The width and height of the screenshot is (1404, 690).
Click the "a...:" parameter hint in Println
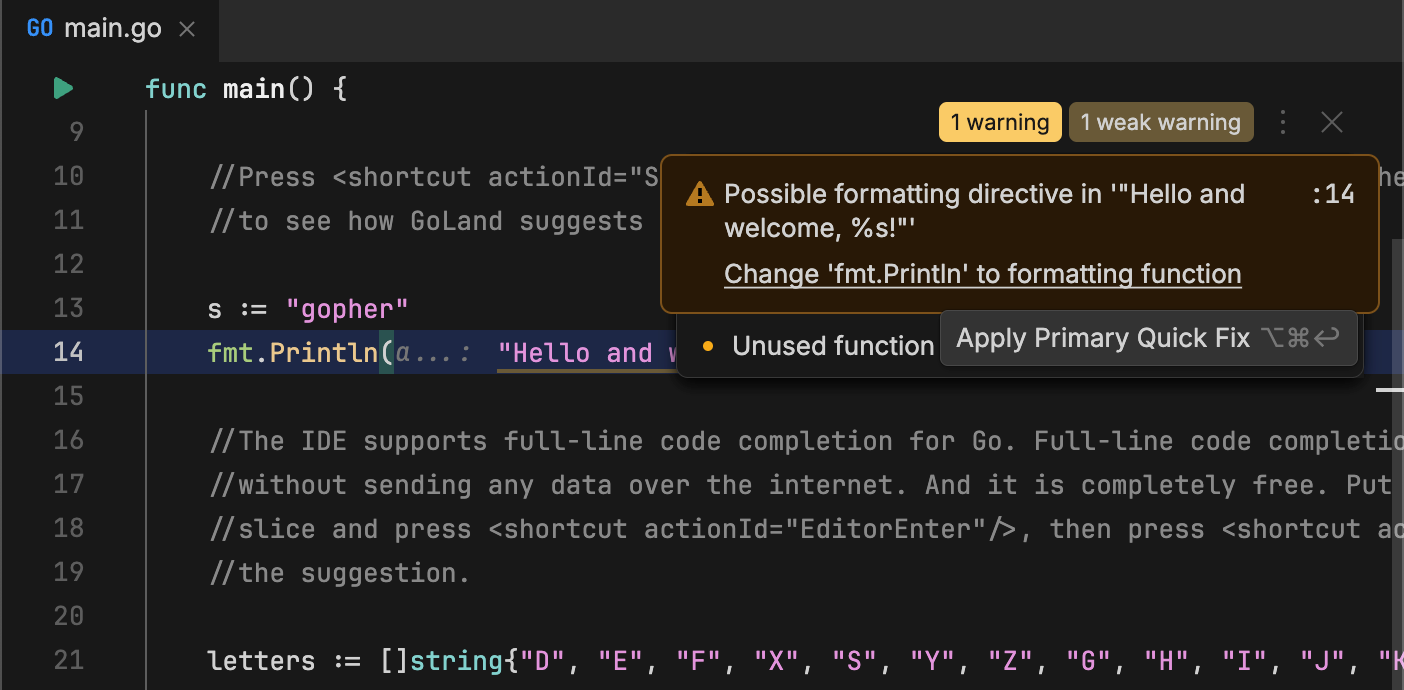click(433, 352)
